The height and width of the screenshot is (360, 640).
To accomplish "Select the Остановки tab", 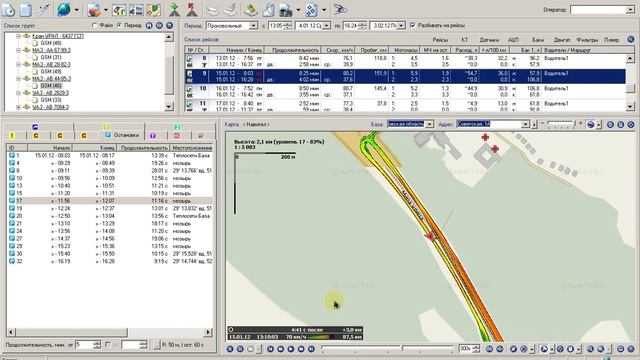I will click(x=122, y=135).
